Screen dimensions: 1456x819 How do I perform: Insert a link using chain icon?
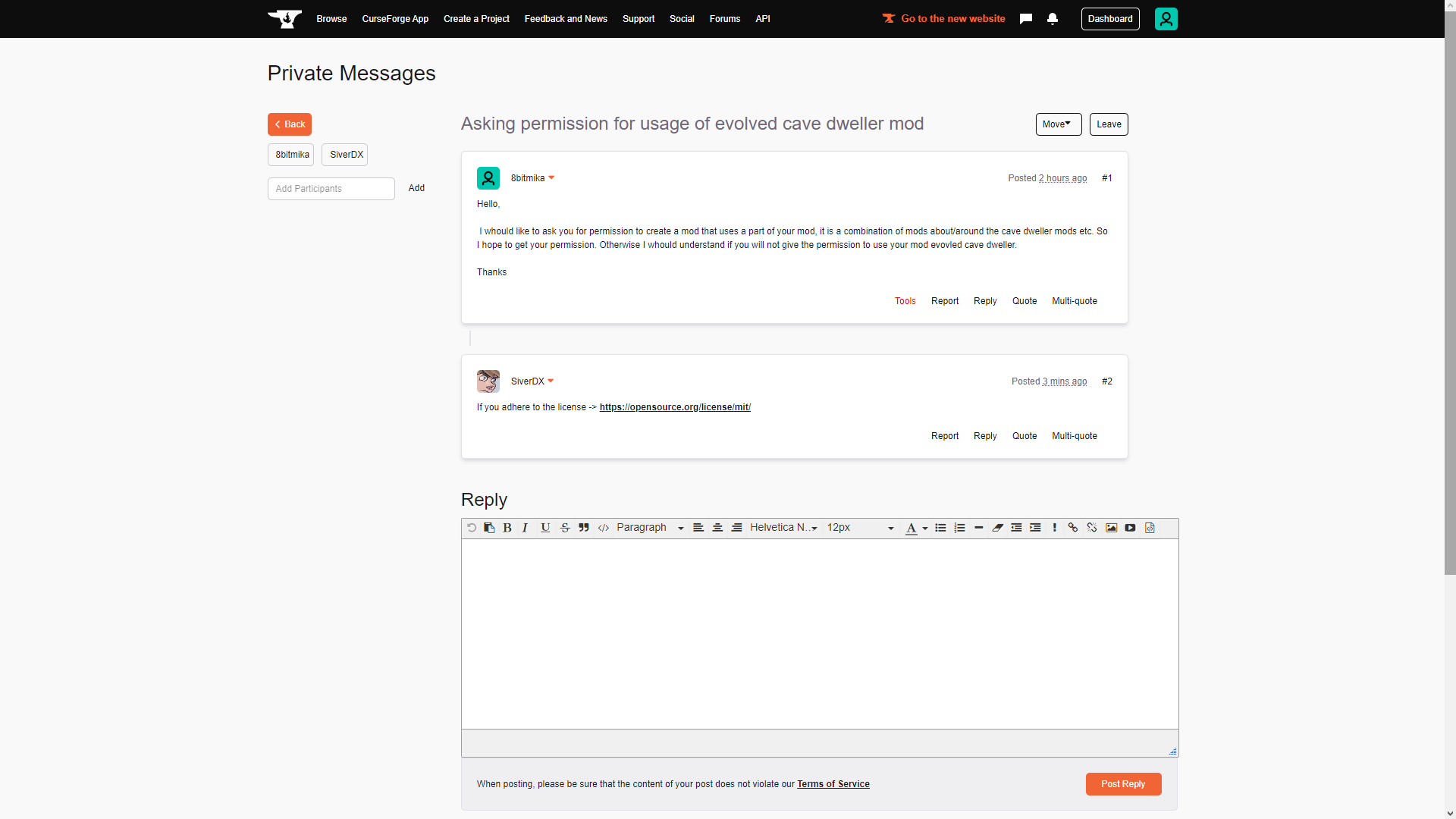(1072, 528)
